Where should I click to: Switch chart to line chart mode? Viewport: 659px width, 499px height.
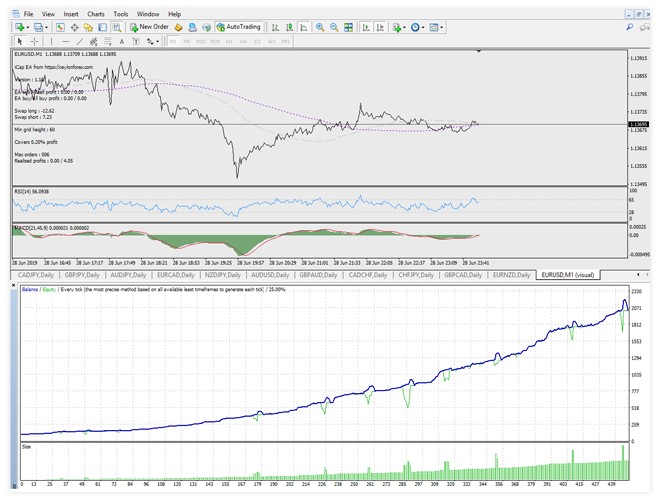point(303,27)
